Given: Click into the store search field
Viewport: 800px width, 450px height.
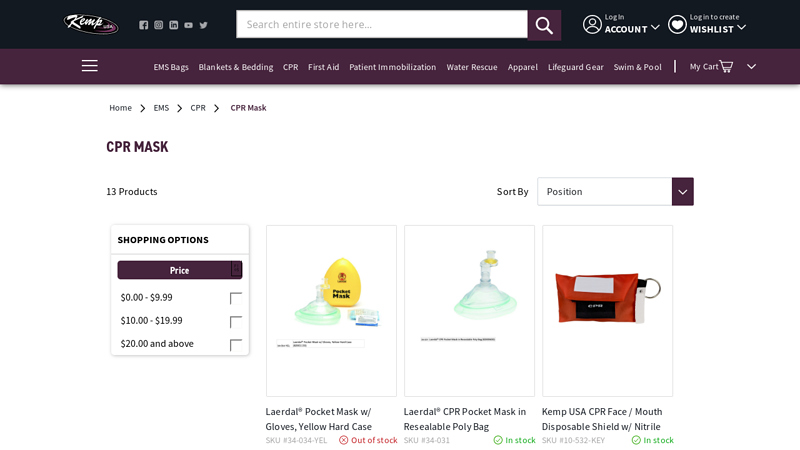Looking at the screenshot, I should 382,24.
